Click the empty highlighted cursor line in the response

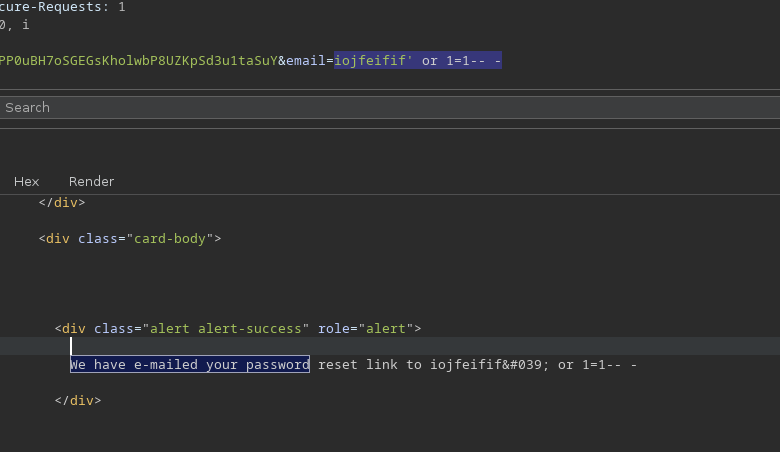(400, 346)
